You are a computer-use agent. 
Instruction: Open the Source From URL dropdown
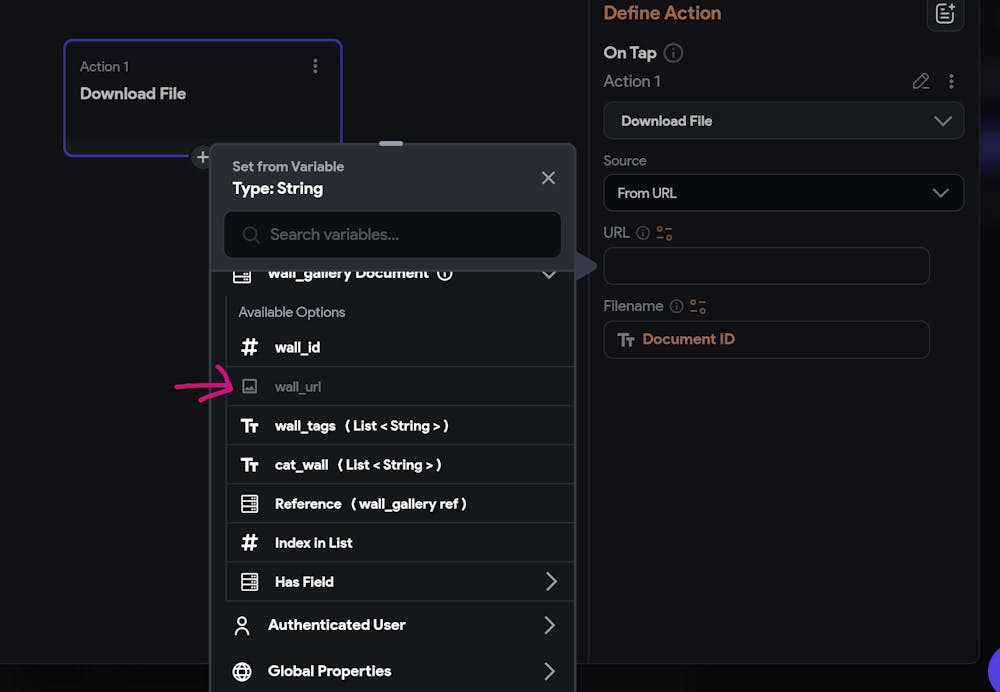(783, 193)
